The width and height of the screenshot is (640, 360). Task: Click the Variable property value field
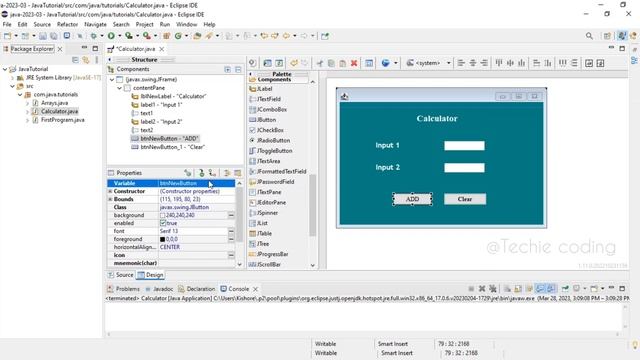pos(197,183)
